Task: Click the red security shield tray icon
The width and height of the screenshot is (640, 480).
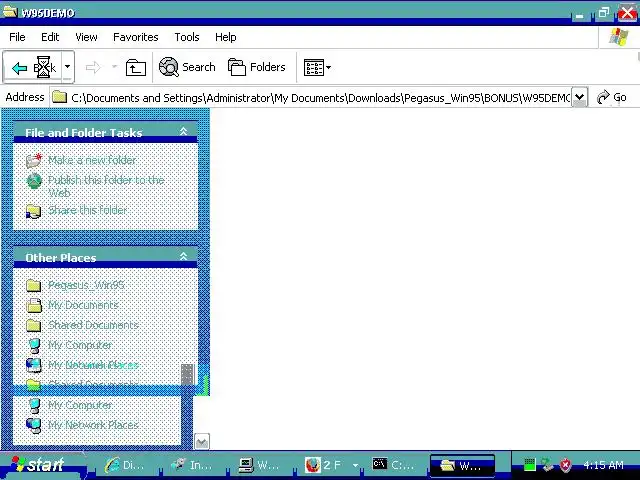Action: (x=565, y=464)
